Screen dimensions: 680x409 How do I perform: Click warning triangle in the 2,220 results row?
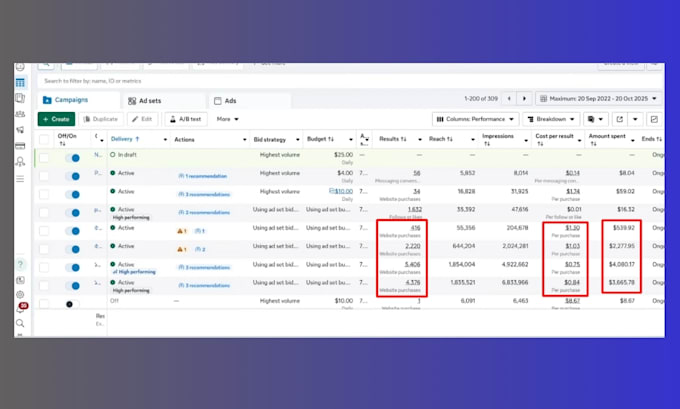tap(180, 249)
